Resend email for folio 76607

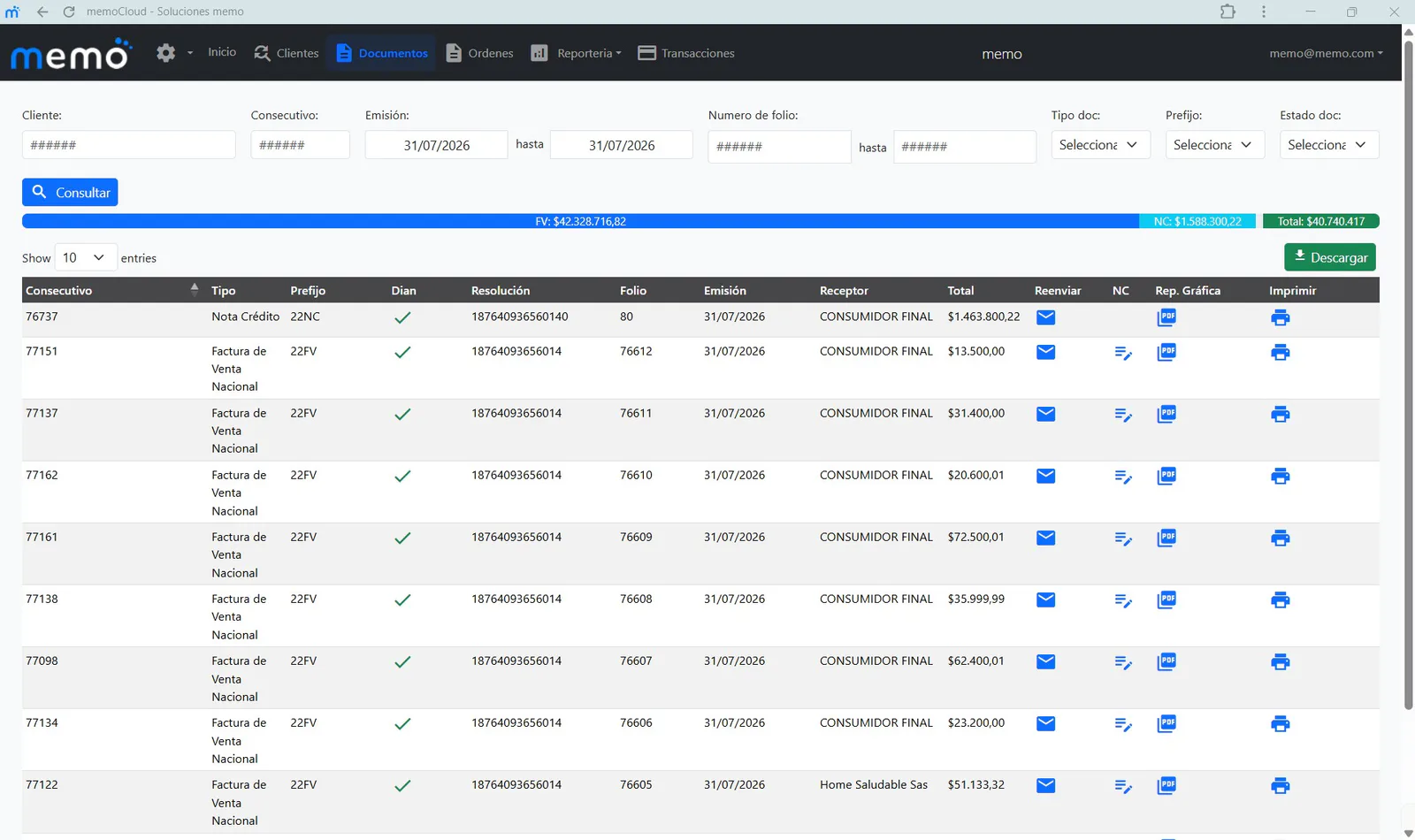pos(1045,661)
